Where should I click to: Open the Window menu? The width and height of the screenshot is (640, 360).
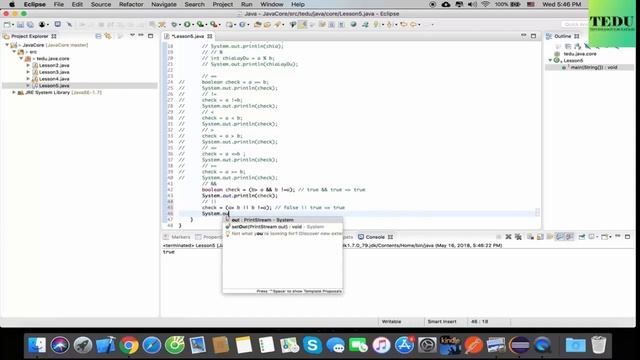tap(271, 4)
